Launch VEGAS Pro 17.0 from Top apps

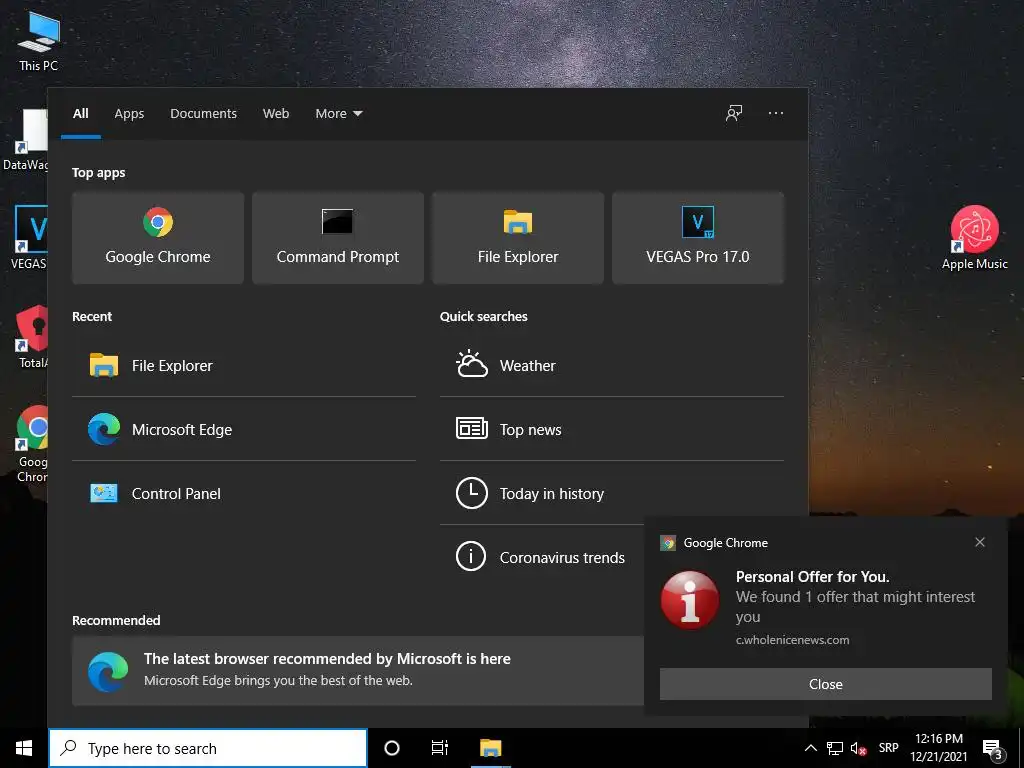697,238
